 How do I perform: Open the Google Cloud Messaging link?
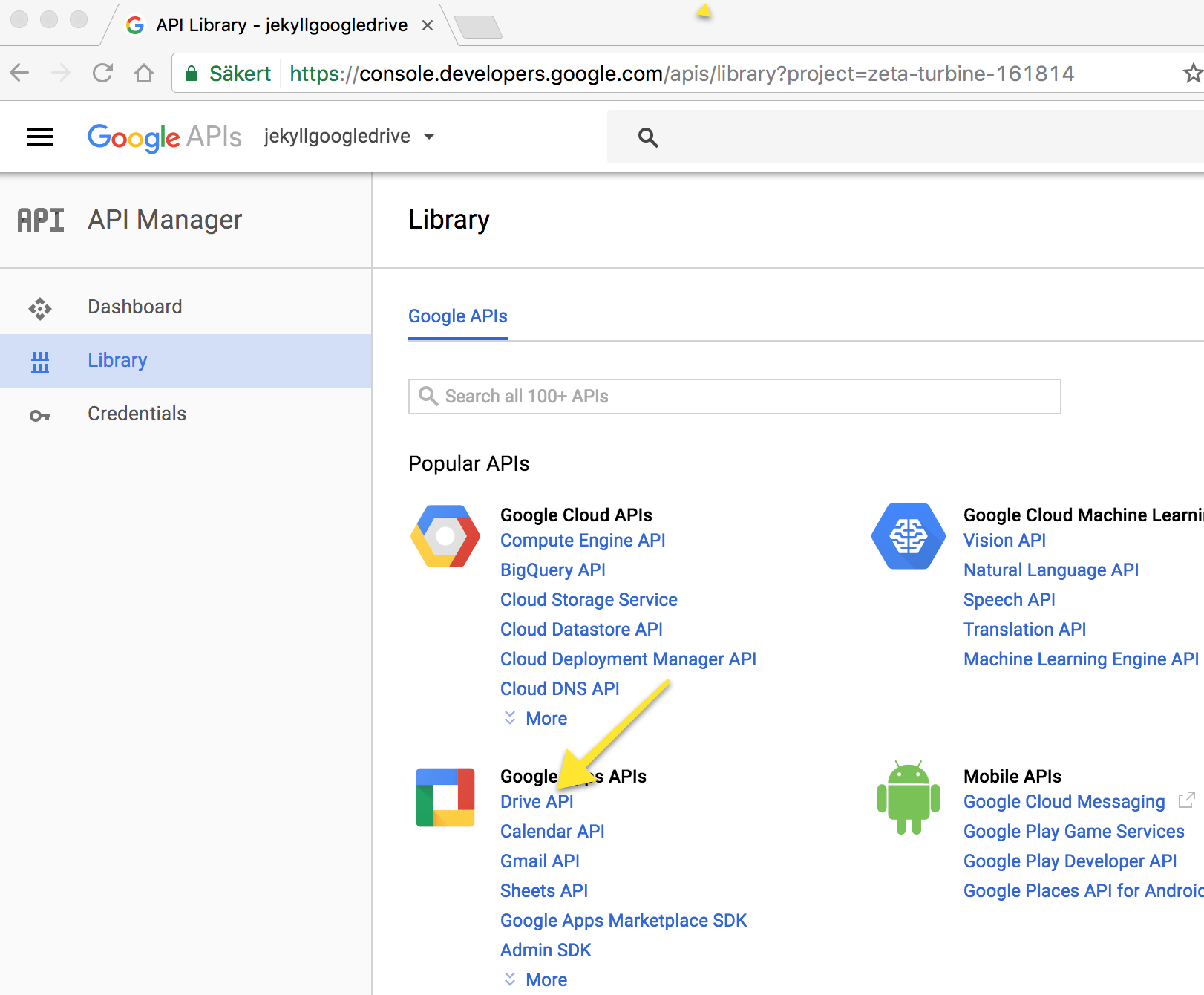pyautogui.click(x=1064, y=802)
